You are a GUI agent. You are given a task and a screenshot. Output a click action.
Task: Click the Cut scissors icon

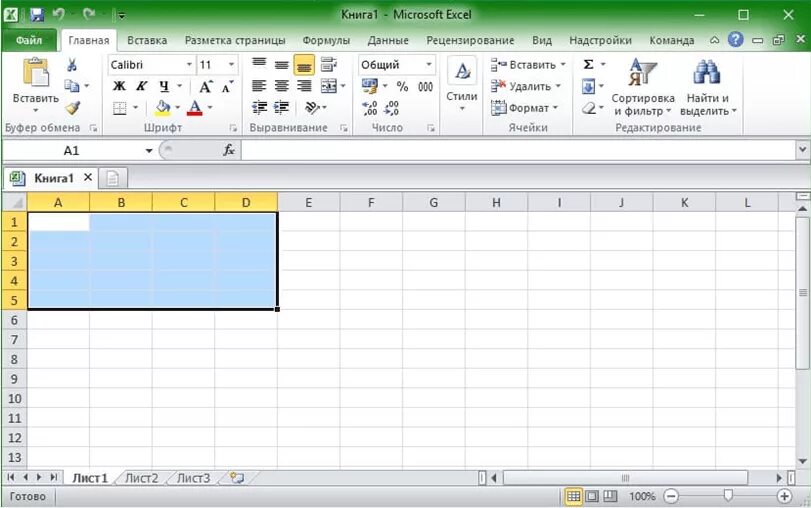pyautogui.click(x=72, y=65)
